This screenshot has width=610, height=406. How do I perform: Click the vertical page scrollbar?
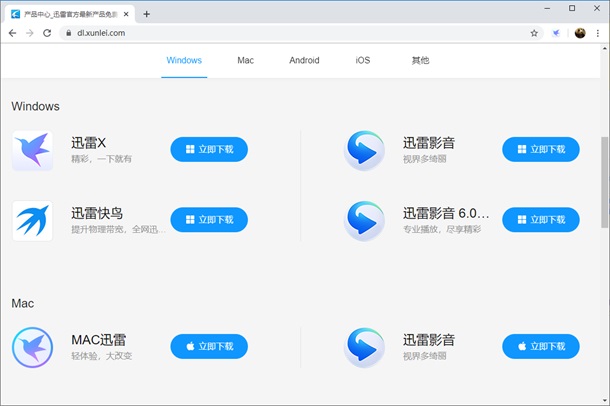tap(604, 180)
